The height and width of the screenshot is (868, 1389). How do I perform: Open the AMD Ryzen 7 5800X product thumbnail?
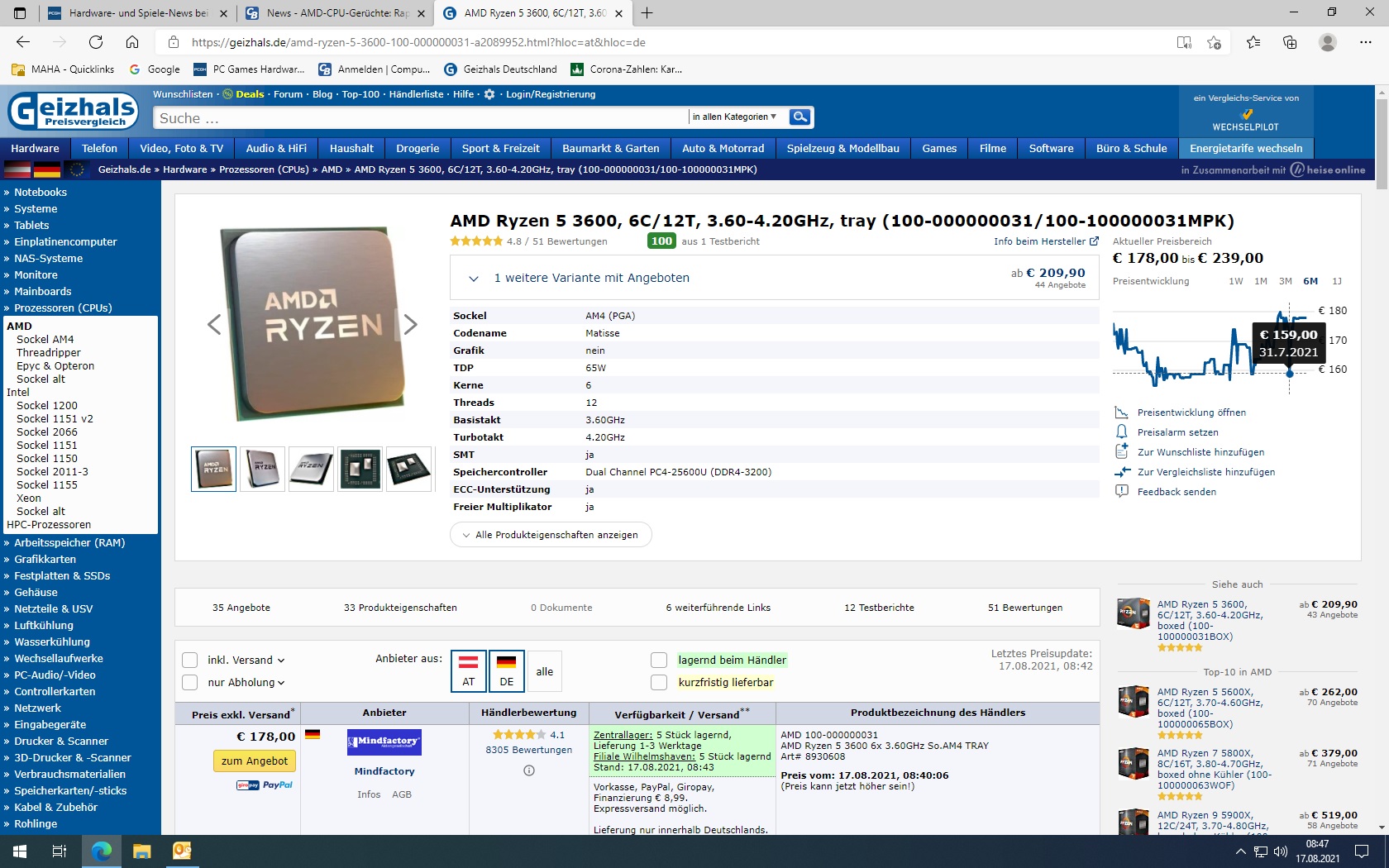pos(1134,764)
